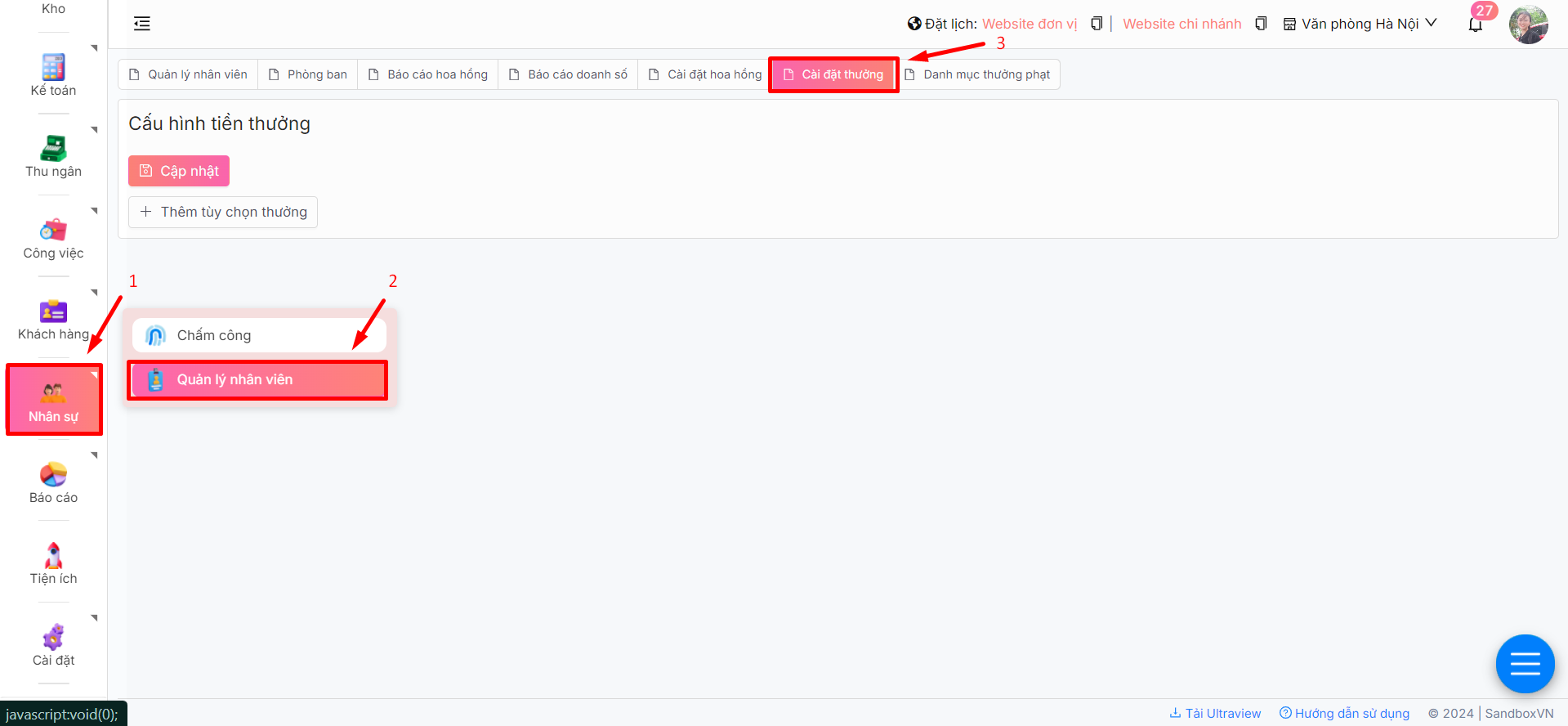
Task: Click Thêm tùy chọn thưởng button
Action: tap(223, 212)
